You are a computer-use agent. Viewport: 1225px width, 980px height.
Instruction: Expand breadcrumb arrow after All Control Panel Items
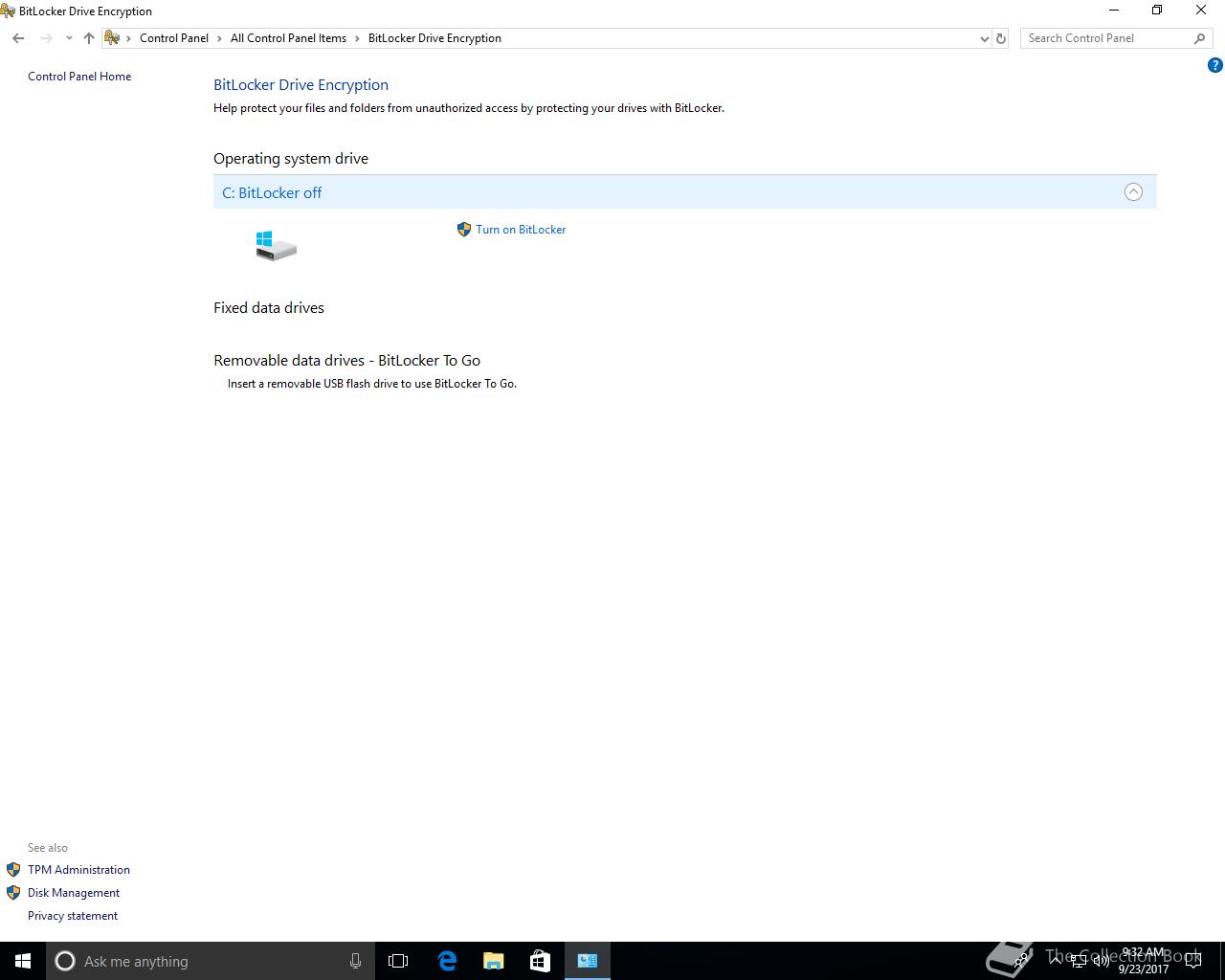[357, 38]
